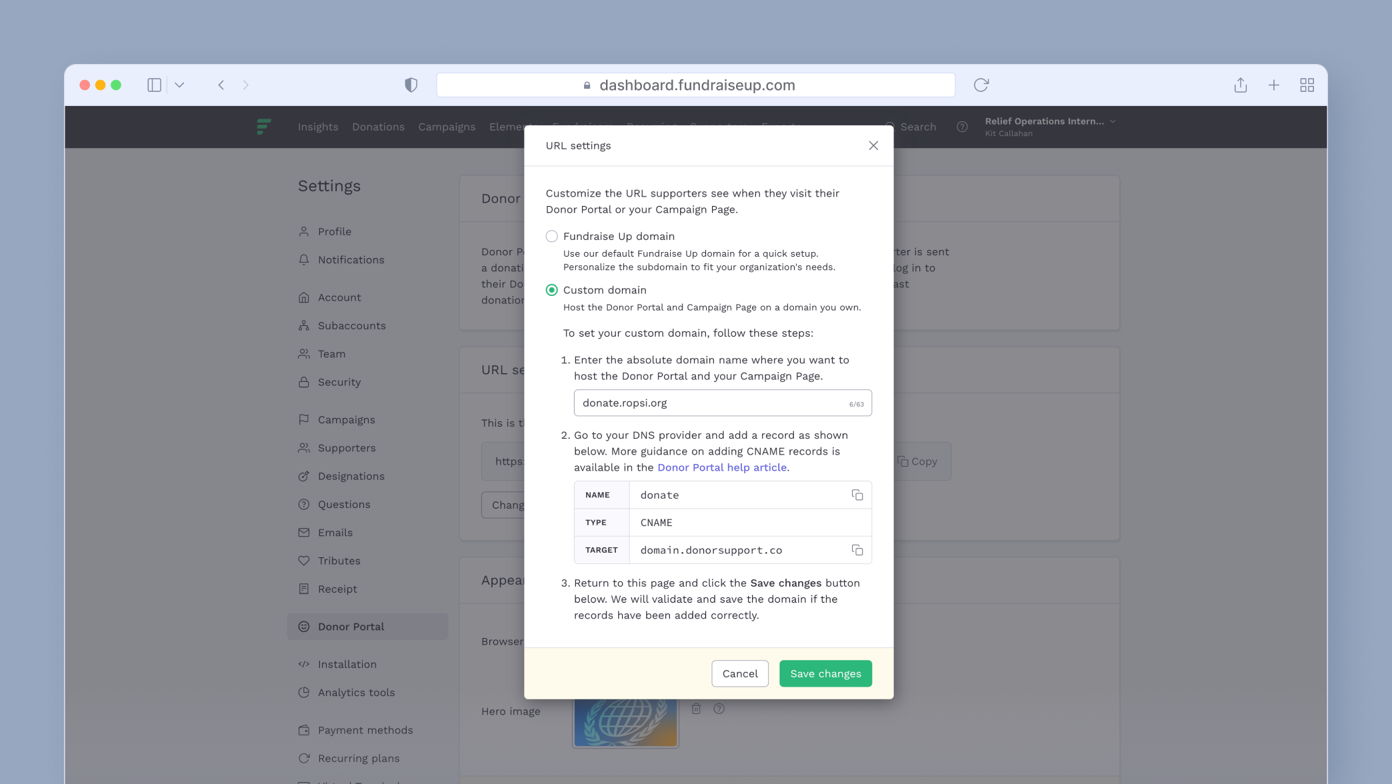Click the Save changes button
This screenshot has height=784, width=1392.
(x=825, y=673)
